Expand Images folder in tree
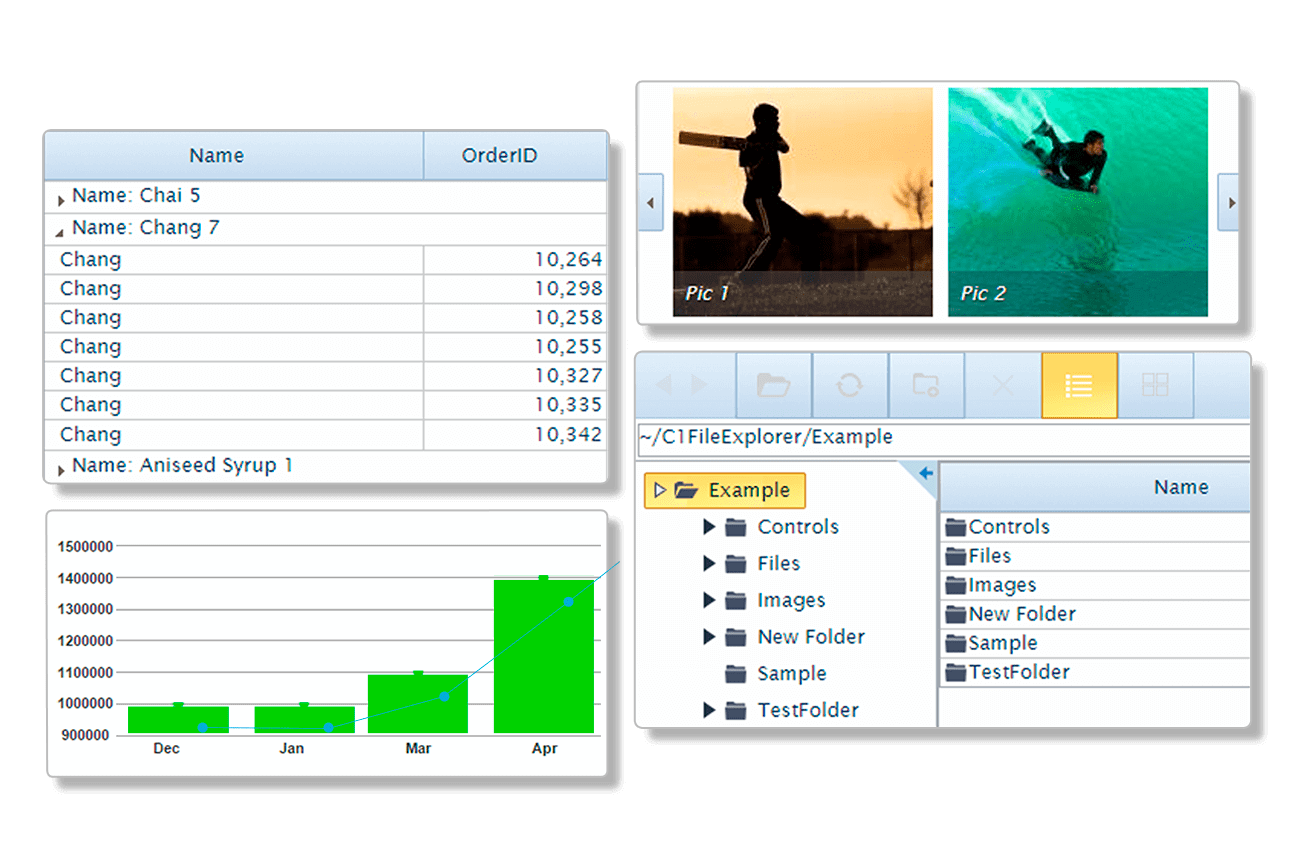The height and width of the screenshot is (842, 1290). pos(709,600)
